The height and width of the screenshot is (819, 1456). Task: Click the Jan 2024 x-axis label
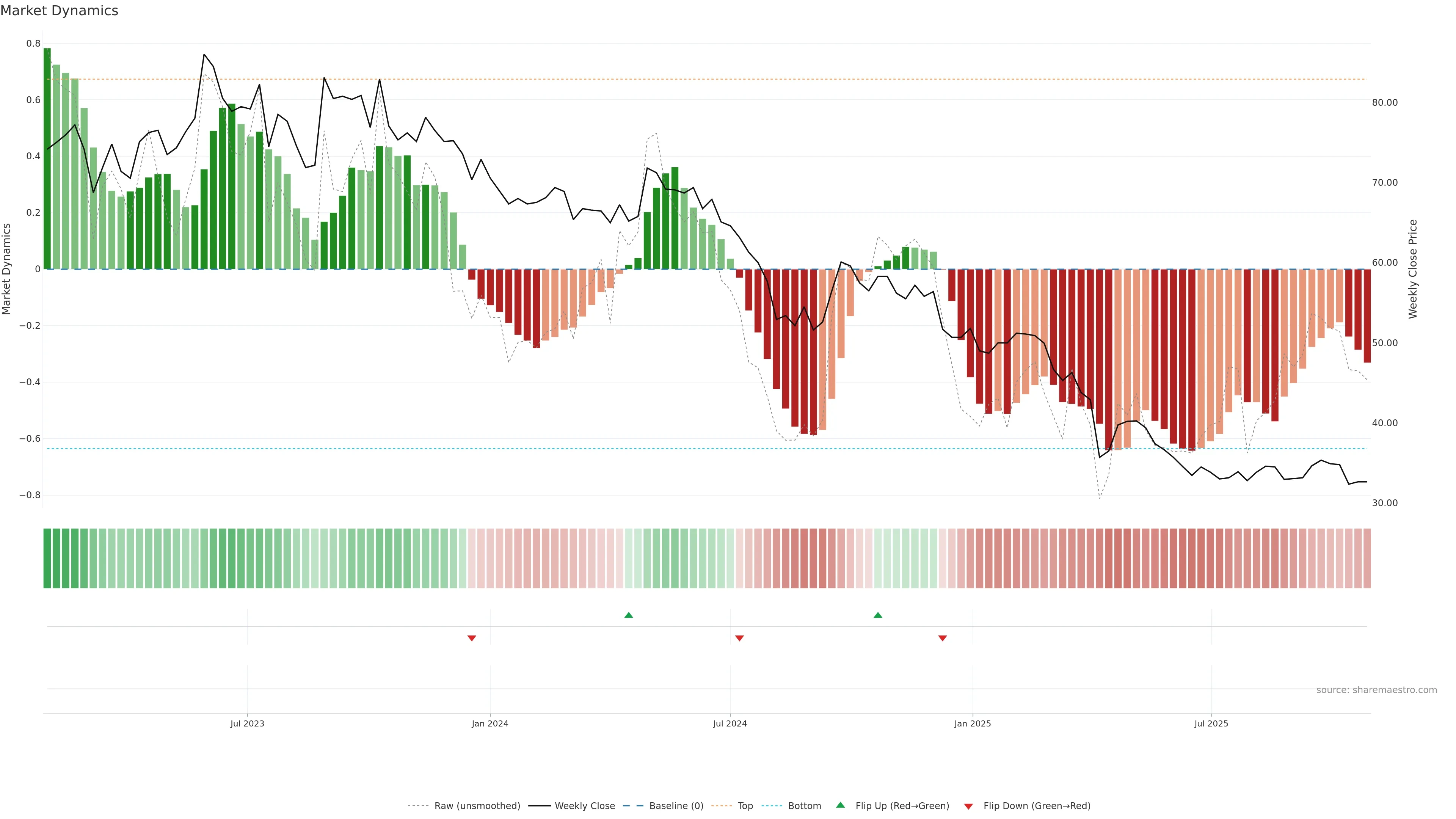pyautogui.click(x=490, y=723)
